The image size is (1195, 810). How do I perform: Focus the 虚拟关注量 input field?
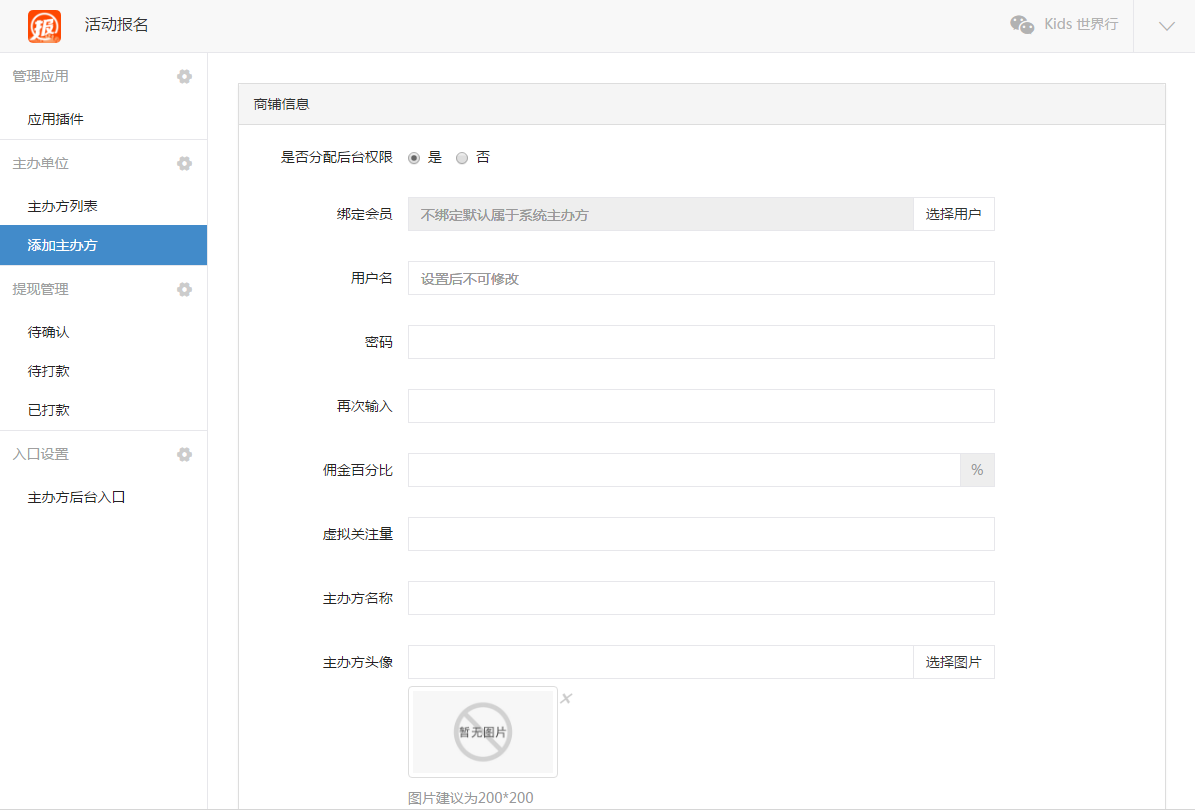(701, 534)
